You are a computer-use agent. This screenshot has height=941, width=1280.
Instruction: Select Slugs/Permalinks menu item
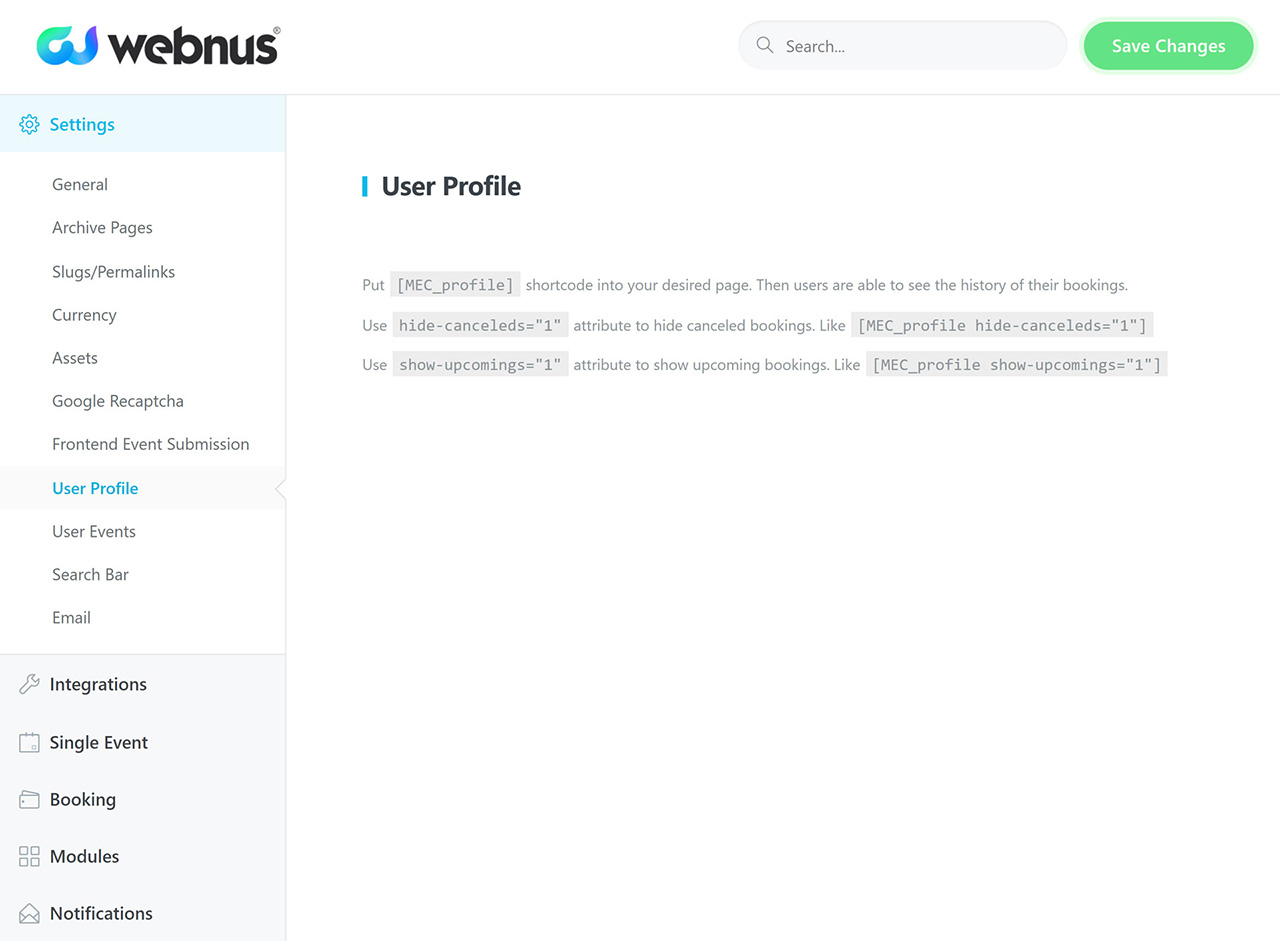pyautogui.click(x=113, y=272)
